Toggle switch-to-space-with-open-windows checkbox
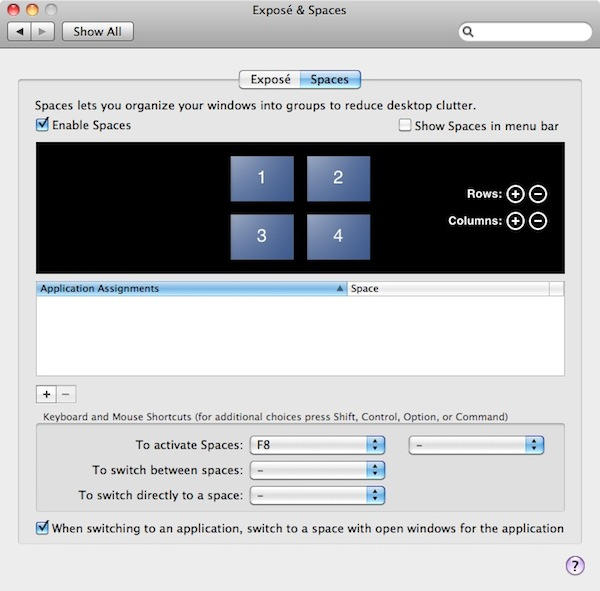Viewport: 600px width, 591px height. (x=42, y=527)
